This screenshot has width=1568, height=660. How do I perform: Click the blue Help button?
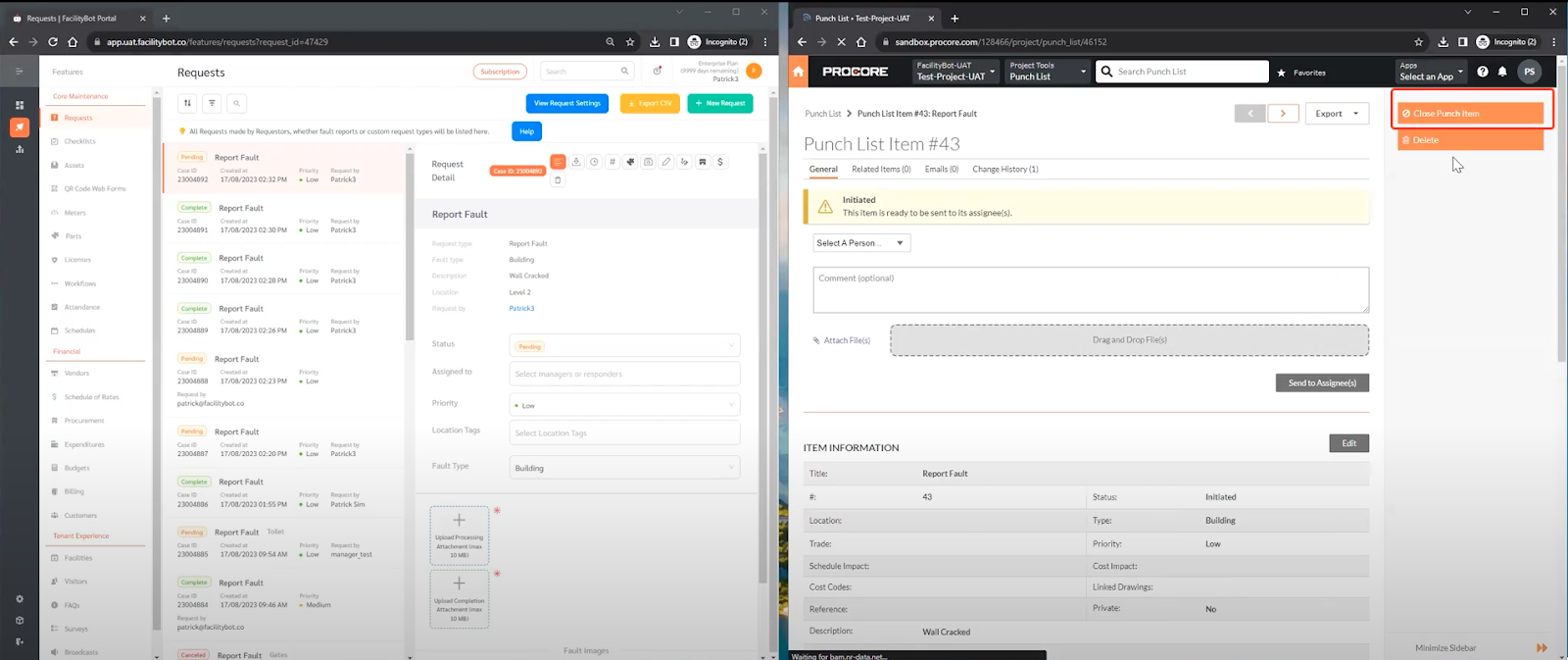(526, 131)
